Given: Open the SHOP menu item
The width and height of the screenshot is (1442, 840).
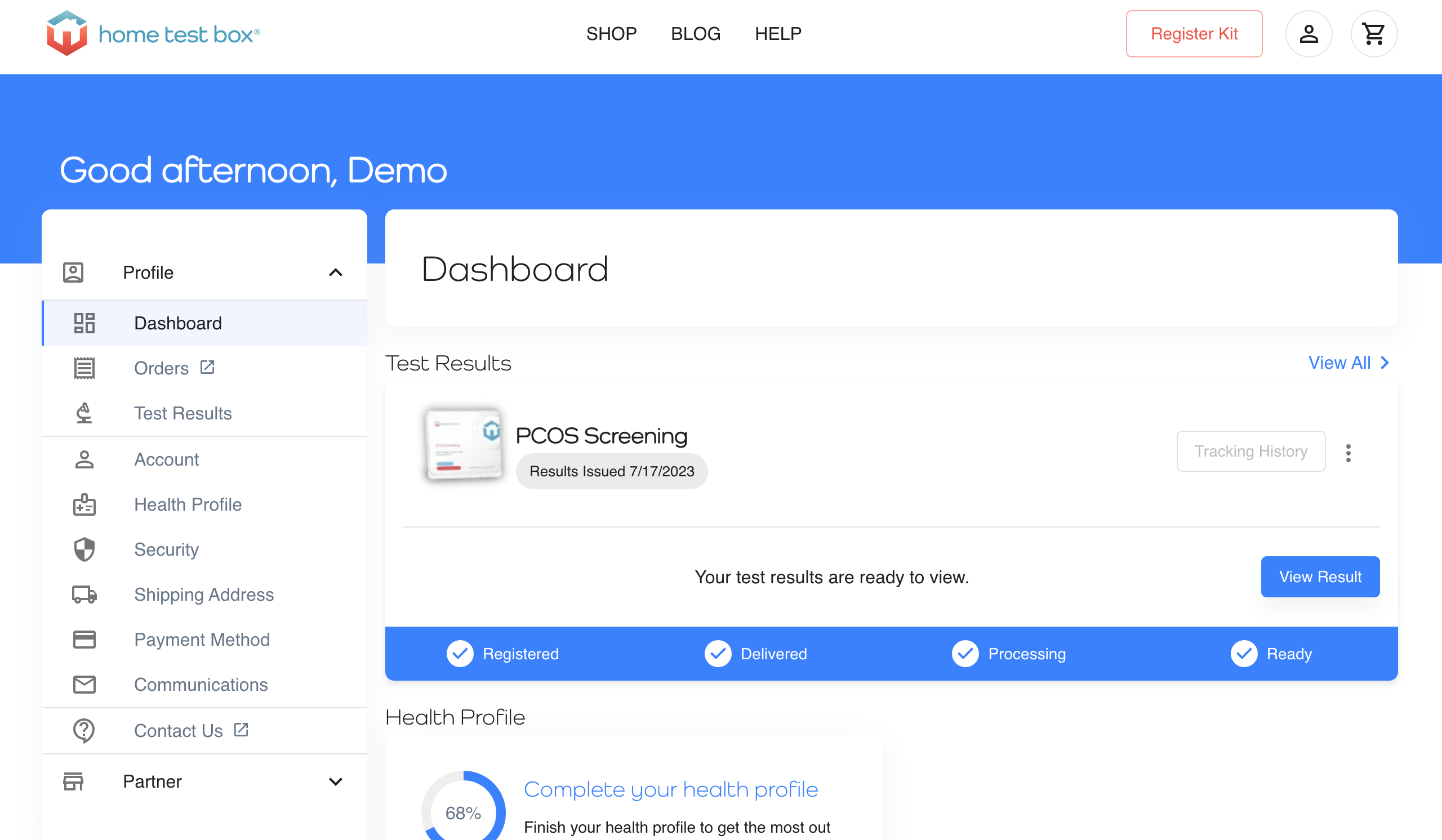Looking at the screenshot, I should 611,34.
